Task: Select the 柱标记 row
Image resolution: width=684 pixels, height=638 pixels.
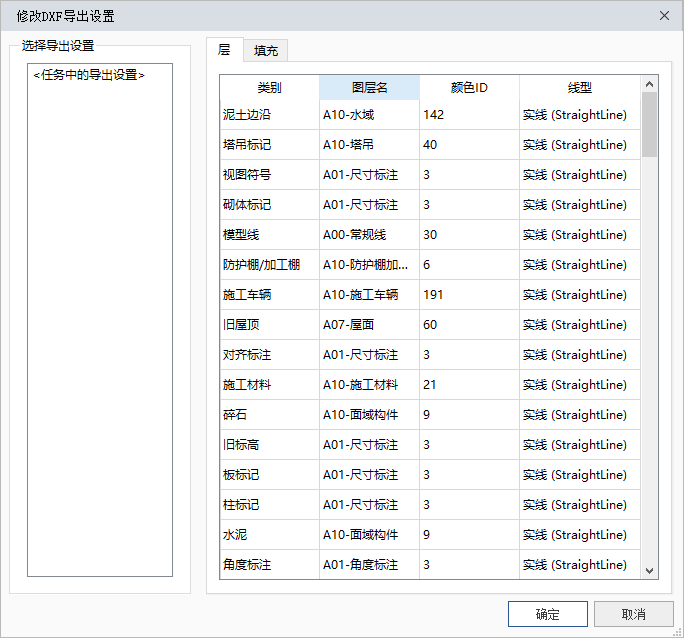Action: pyautogui.click(x=430, y=505)
